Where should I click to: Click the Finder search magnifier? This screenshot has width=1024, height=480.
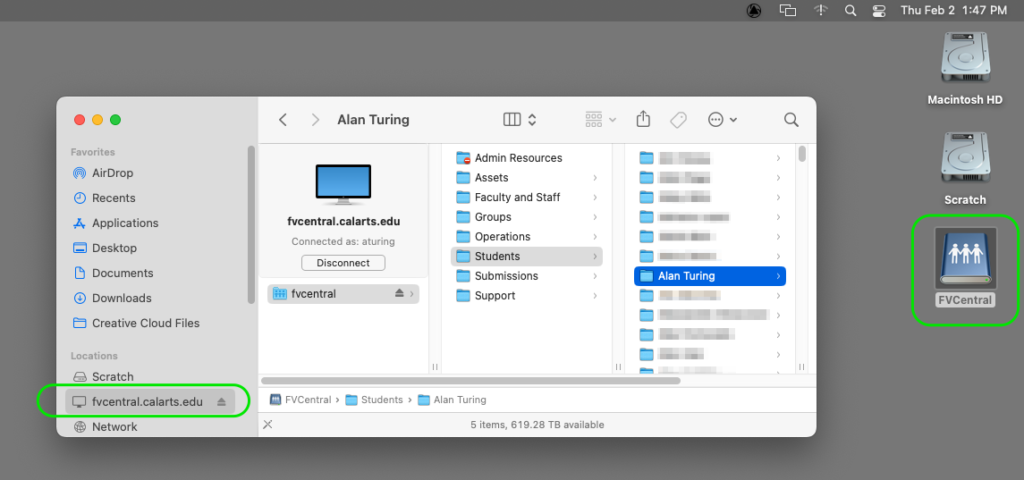coord(791,120)
